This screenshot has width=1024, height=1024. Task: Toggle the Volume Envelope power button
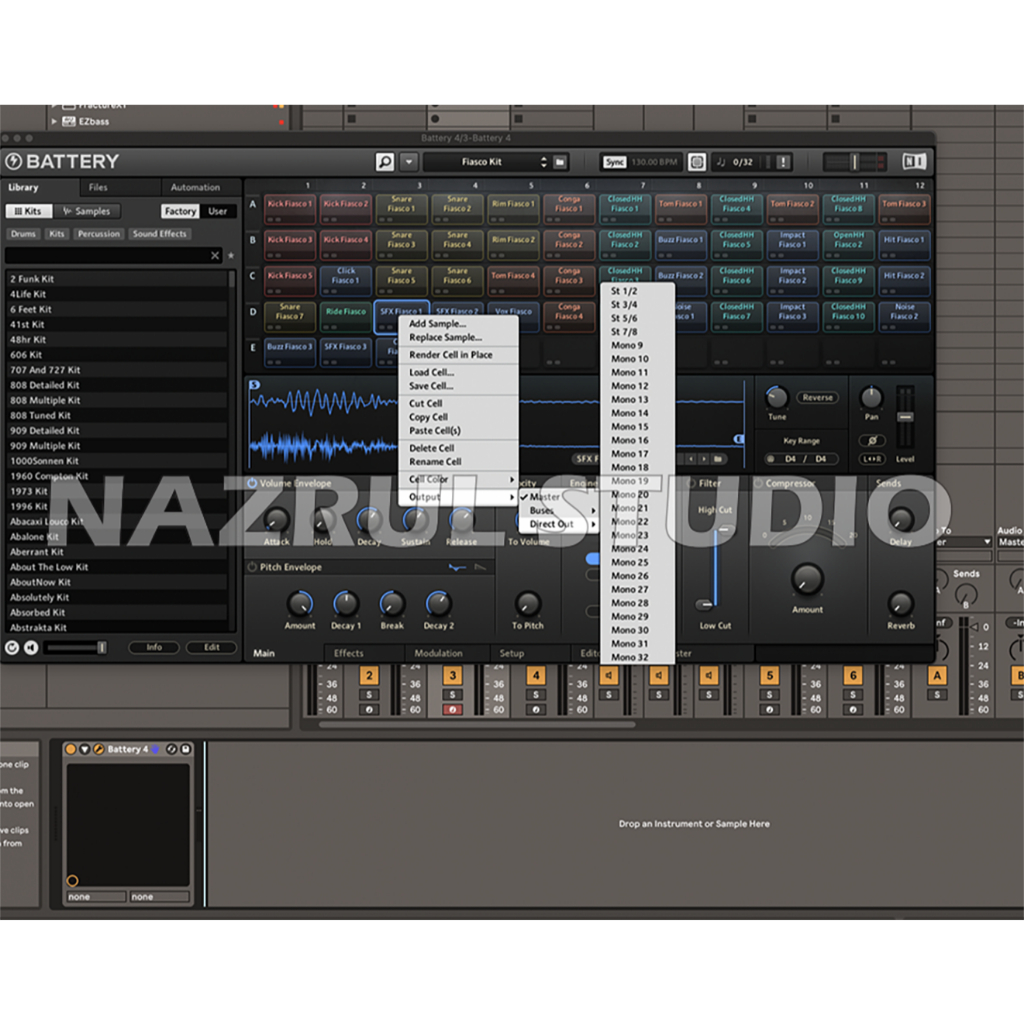(252, 483)
